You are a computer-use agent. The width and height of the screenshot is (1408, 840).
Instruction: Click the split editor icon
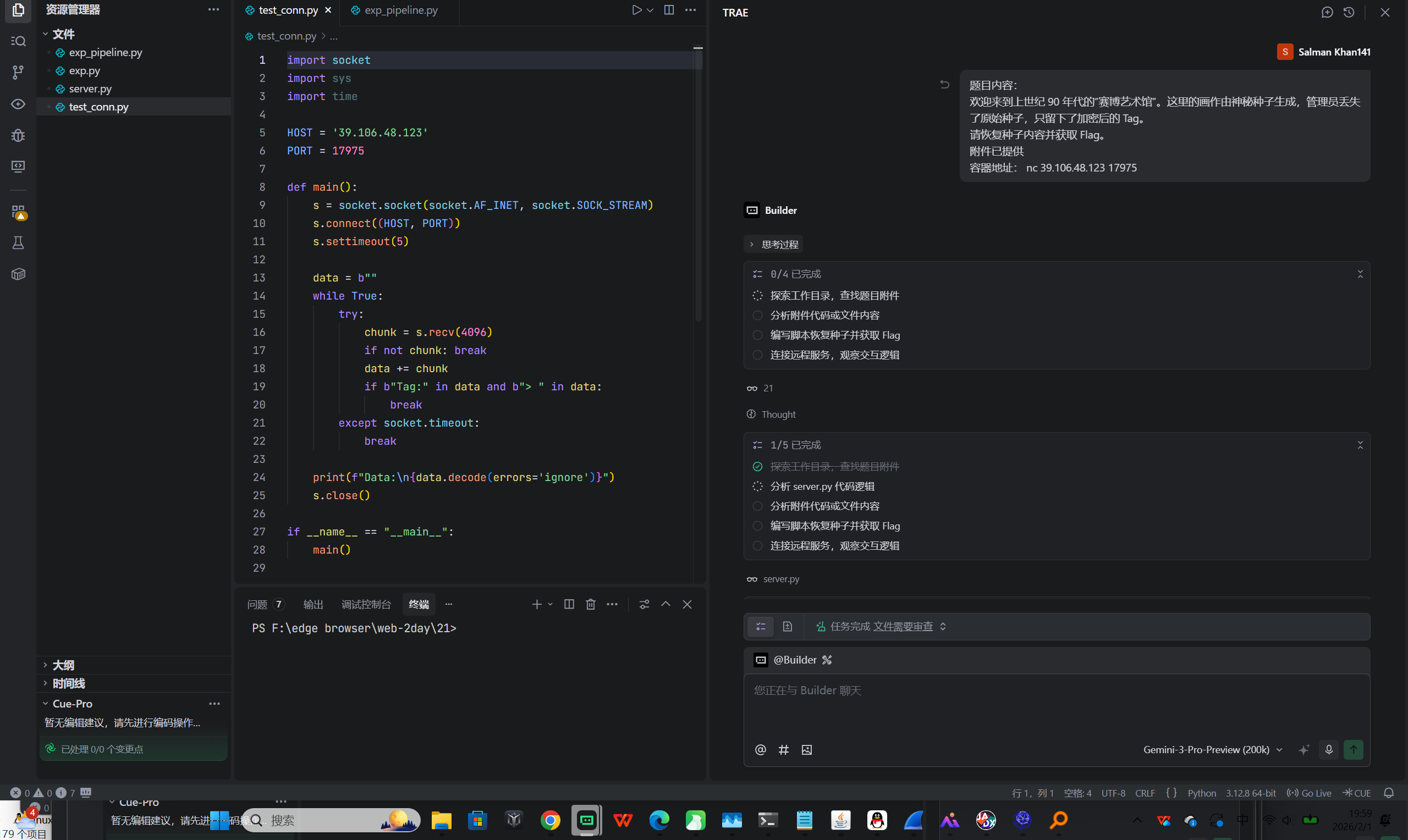[669, 10]
